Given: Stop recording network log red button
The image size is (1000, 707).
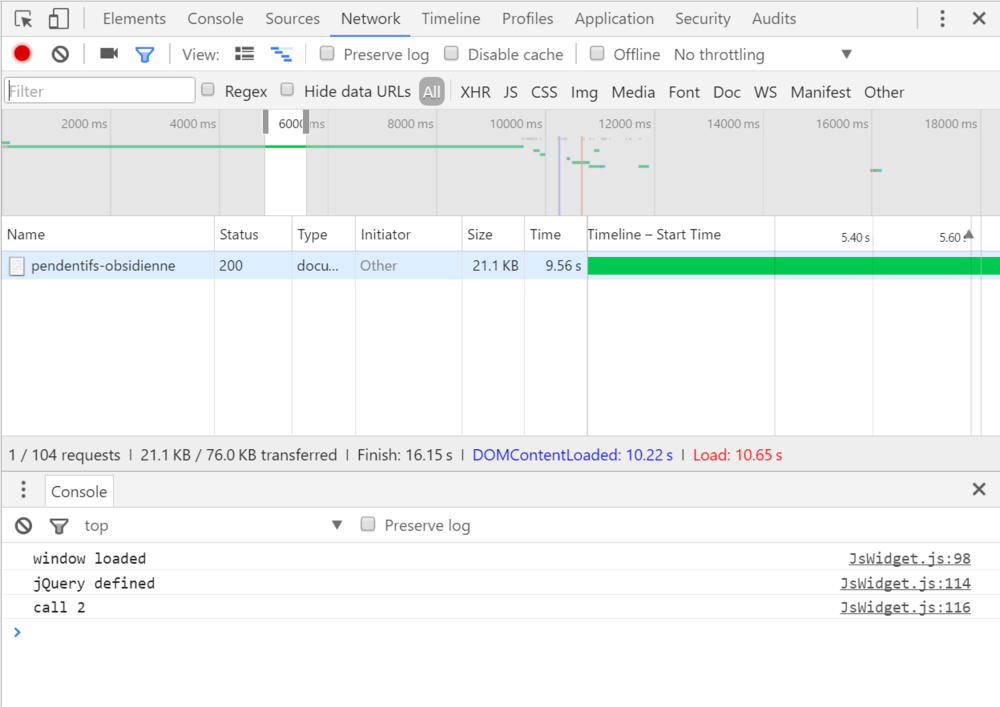Looking at the screenshot, I should [x=22, y=54].
